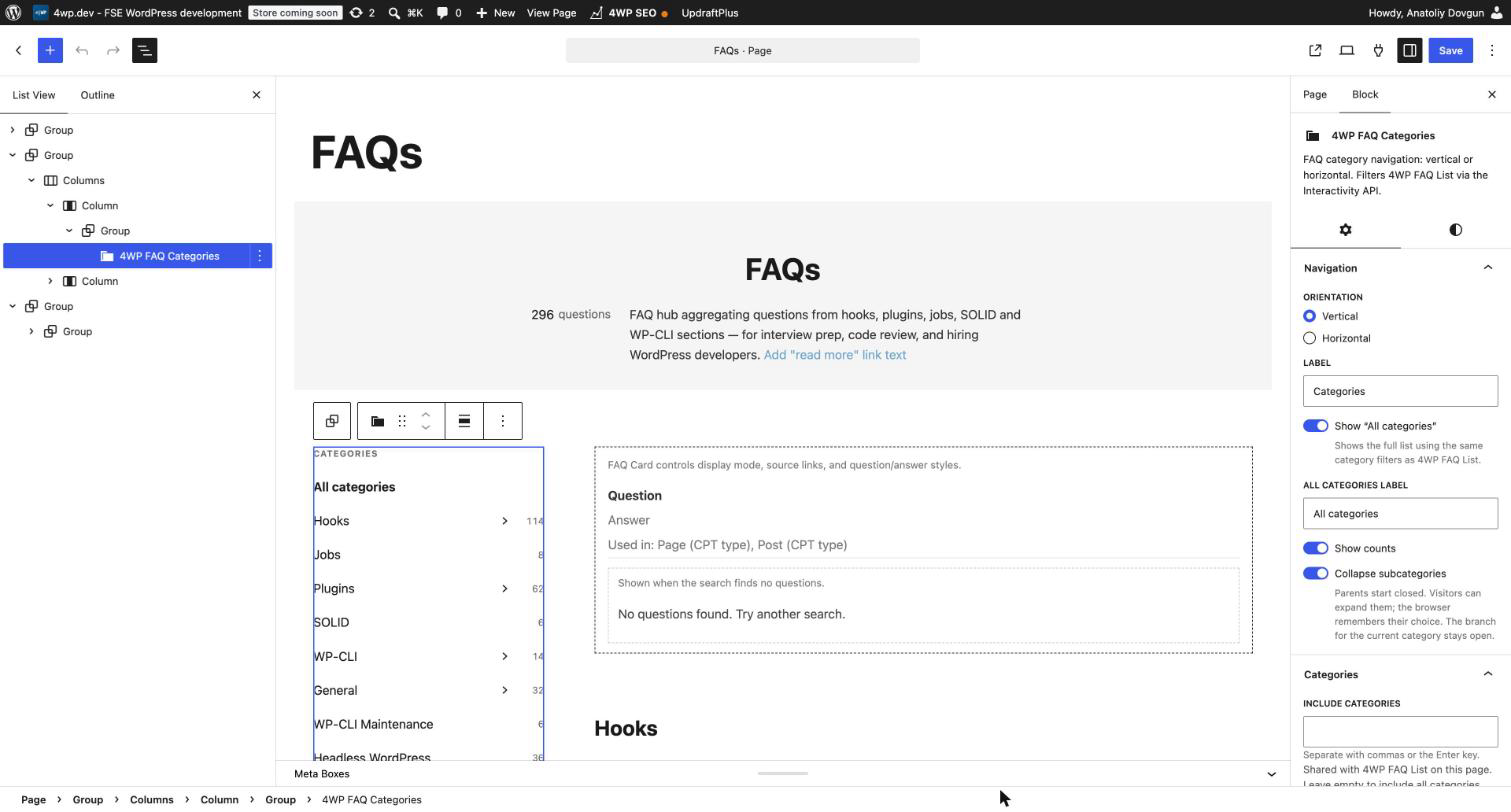Viewport: 1511px width, 812px height.
Task: Open the UpdraftPlus admin bar menu
Action: click(x=709, y=13)
